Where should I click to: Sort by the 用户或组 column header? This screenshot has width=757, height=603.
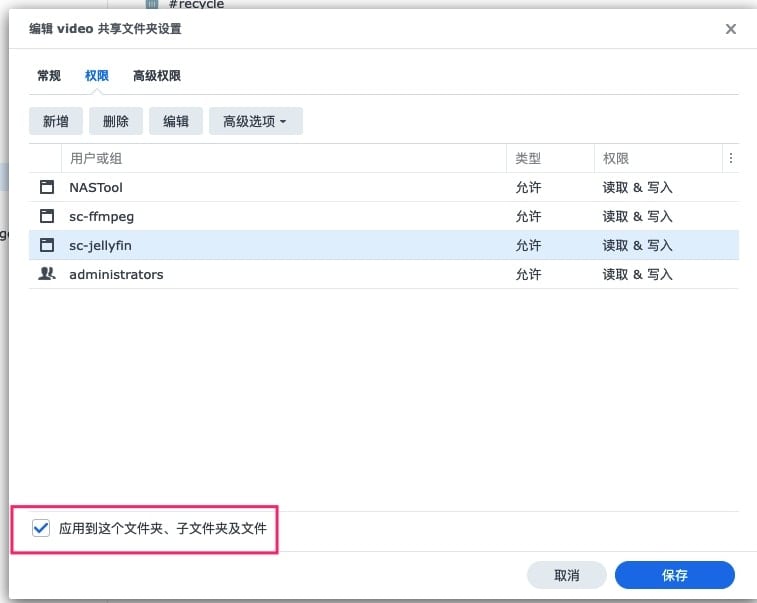coord(284,158)
